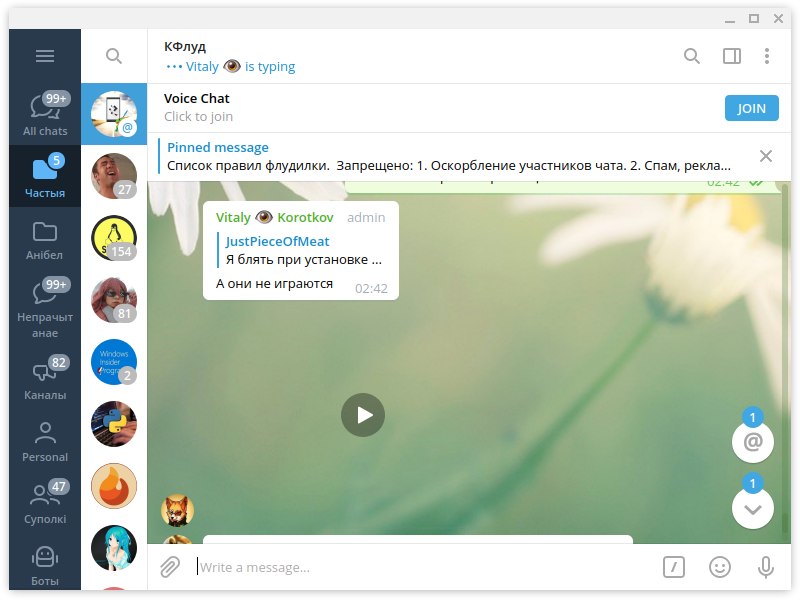Screen dimensions: 800x600
Task: Attach a file with paperclip icon
Action: tap(170, 567)
